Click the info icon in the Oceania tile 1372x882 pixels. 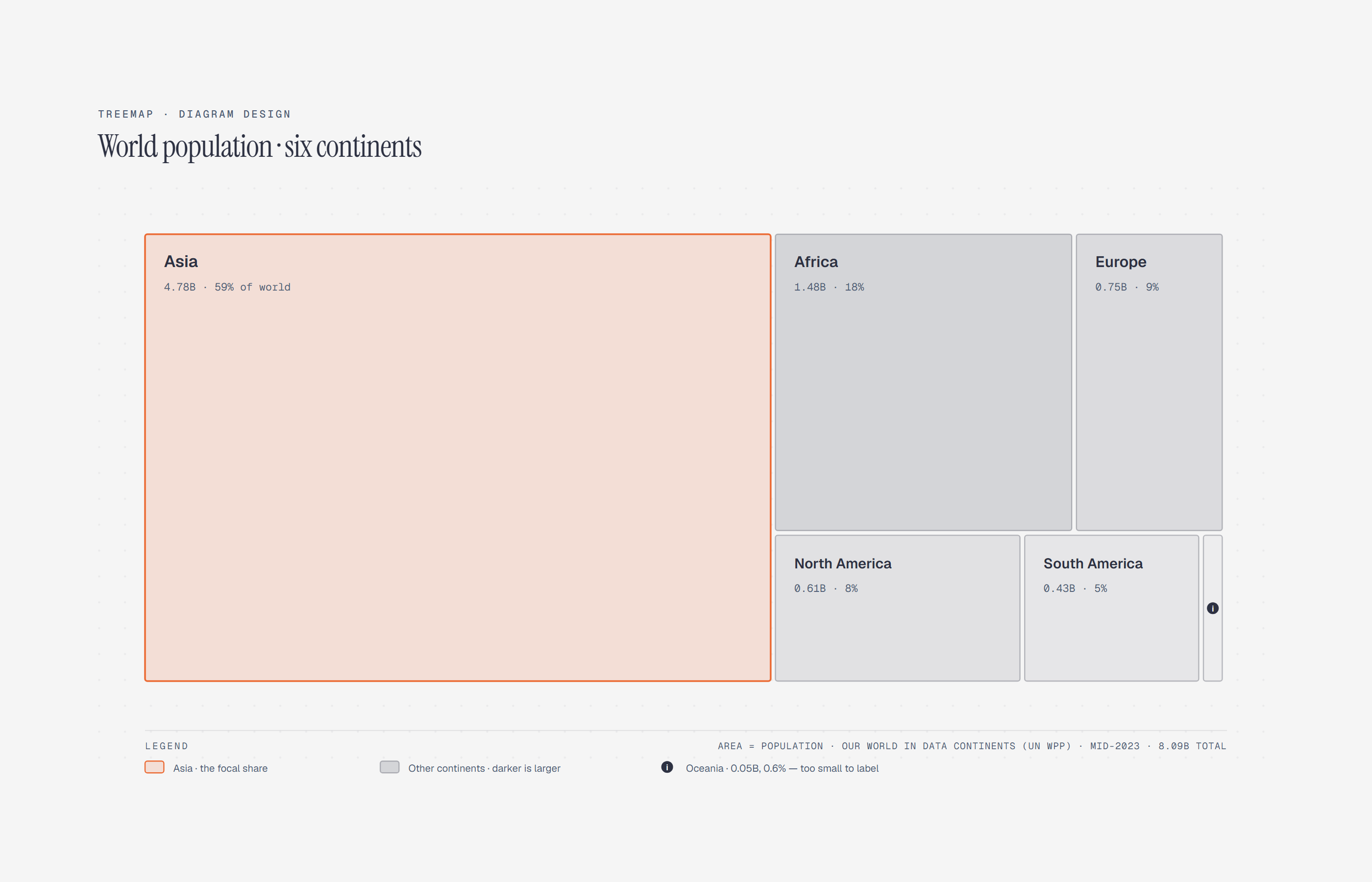point(1212,608)
